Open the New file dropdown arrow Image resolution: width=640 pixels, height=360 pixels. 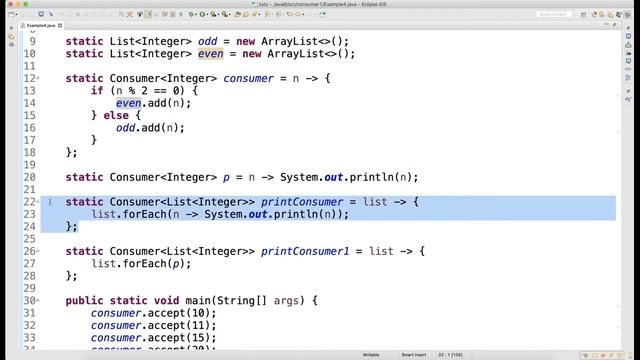[x=16, y=14]
